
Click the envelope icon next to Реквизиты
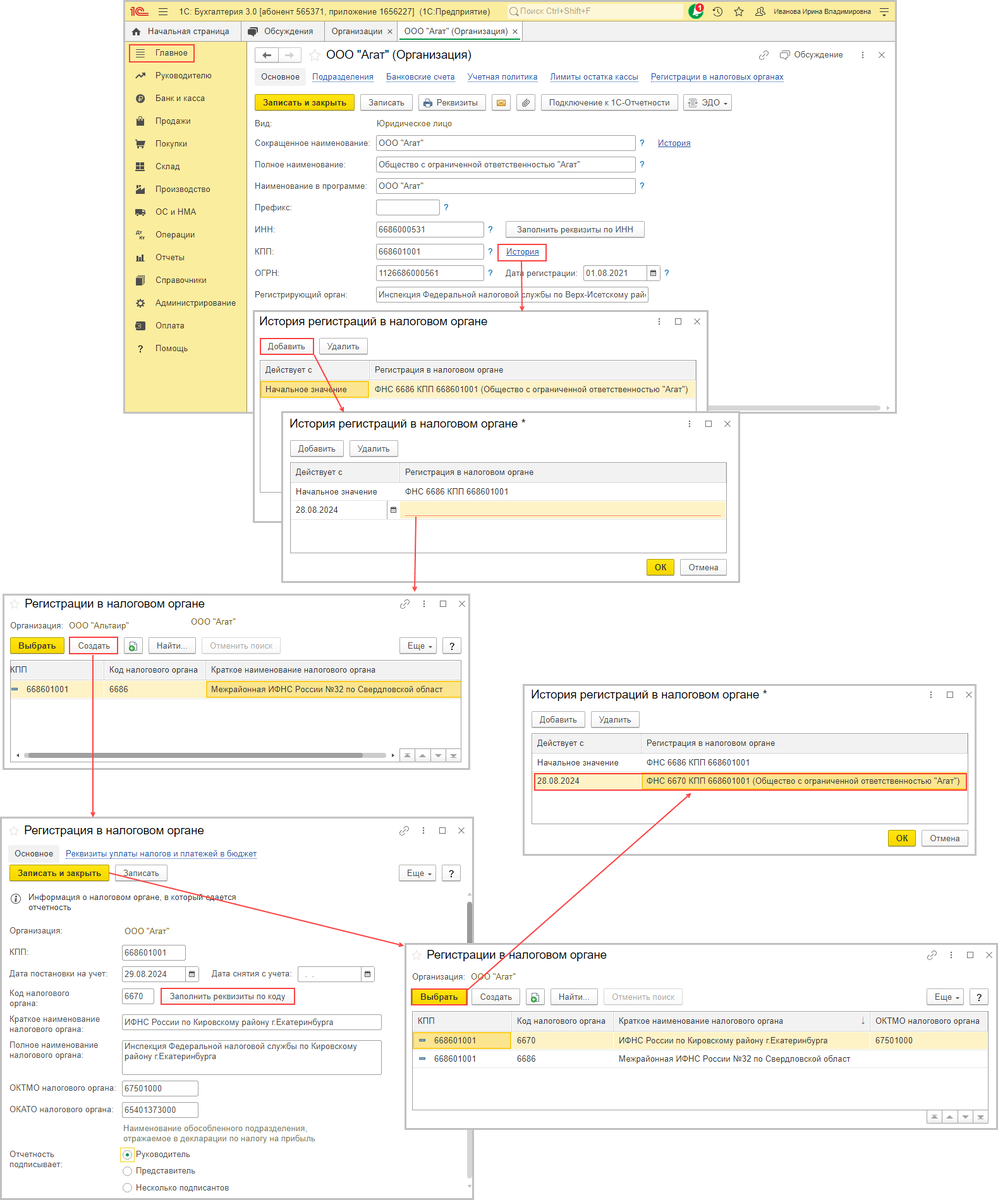tap(500, 102)
